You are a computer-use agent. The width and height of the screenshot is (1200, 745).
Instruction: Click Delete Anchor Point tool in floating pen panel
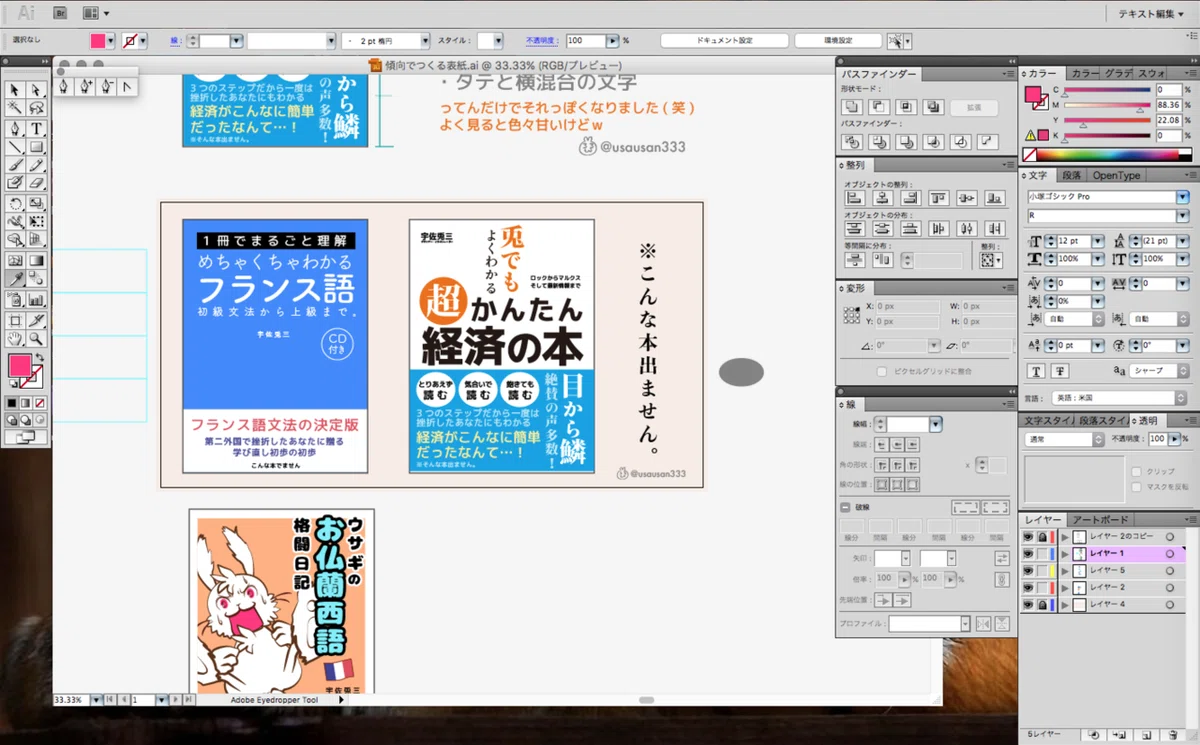(x=106, y=86)
